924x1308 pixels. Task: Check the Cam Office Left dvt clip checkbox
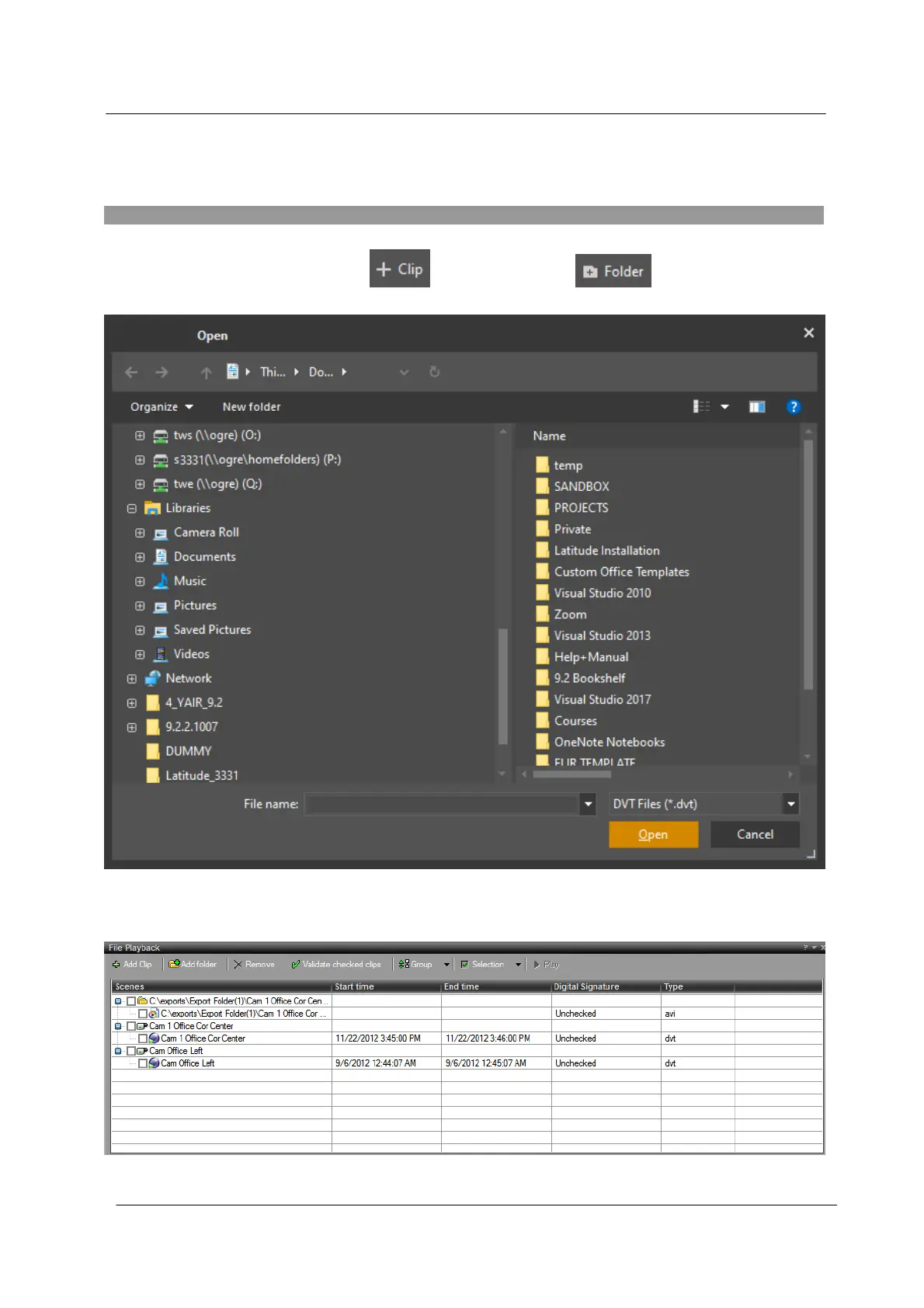(143, 1063)
